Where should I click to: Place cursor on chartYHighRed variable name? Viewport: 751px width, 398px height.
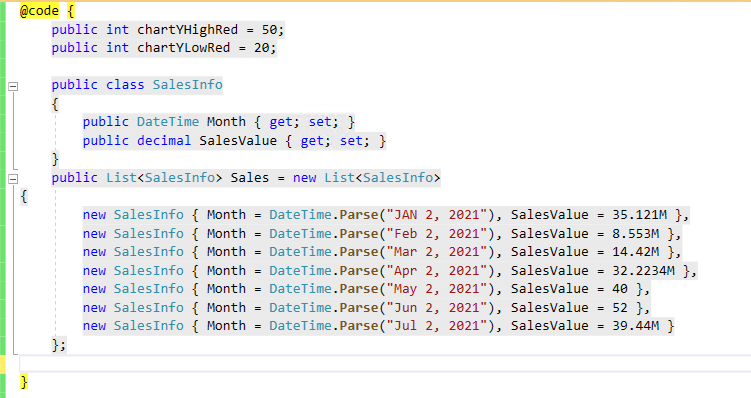187,30
